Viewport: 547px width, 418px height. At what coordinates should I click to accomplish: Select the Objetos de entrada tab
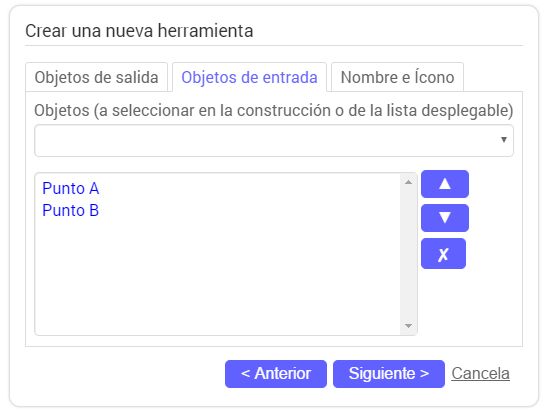click(249, 77)
